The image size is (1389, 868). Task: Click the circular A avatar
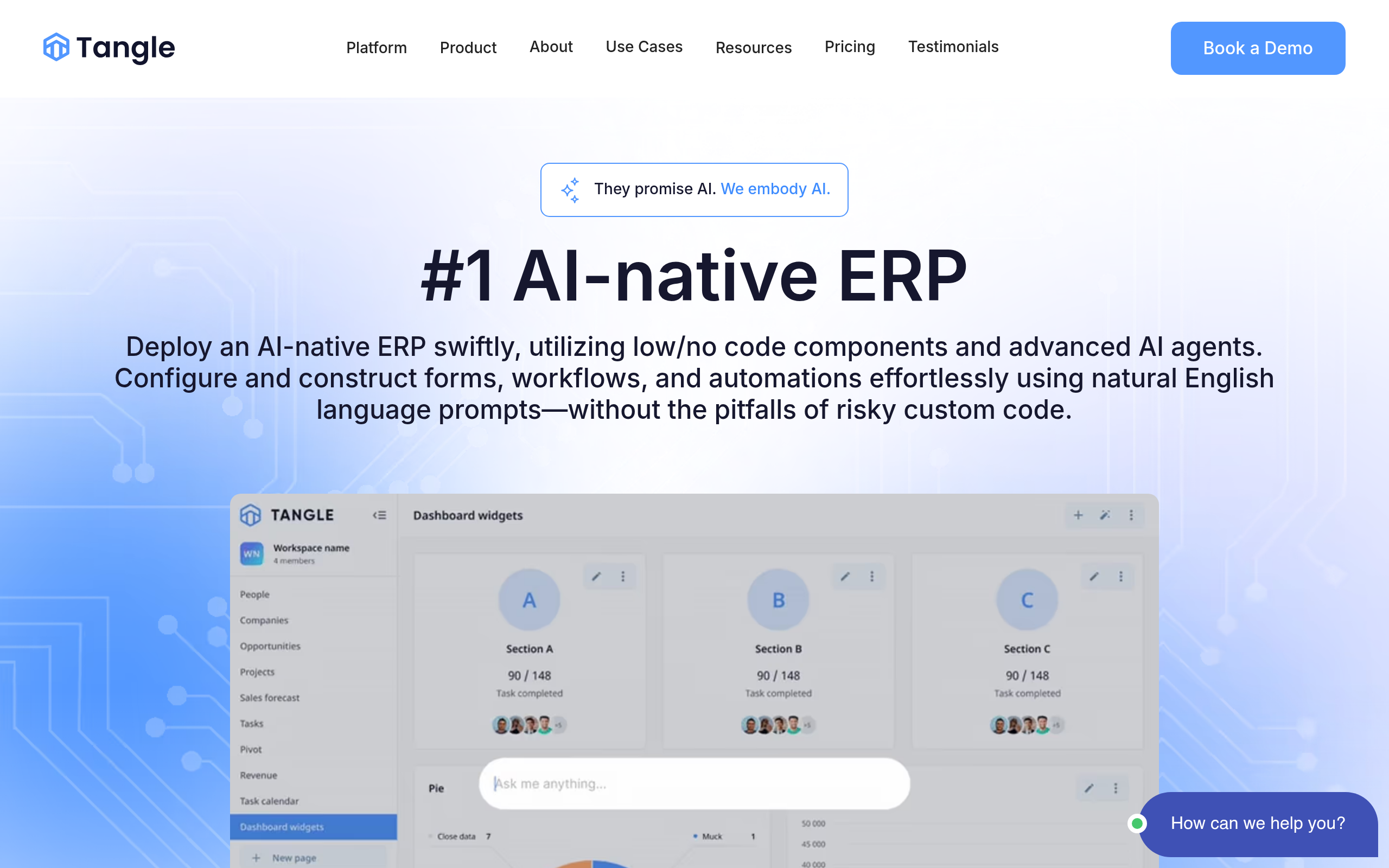point(529,600)
